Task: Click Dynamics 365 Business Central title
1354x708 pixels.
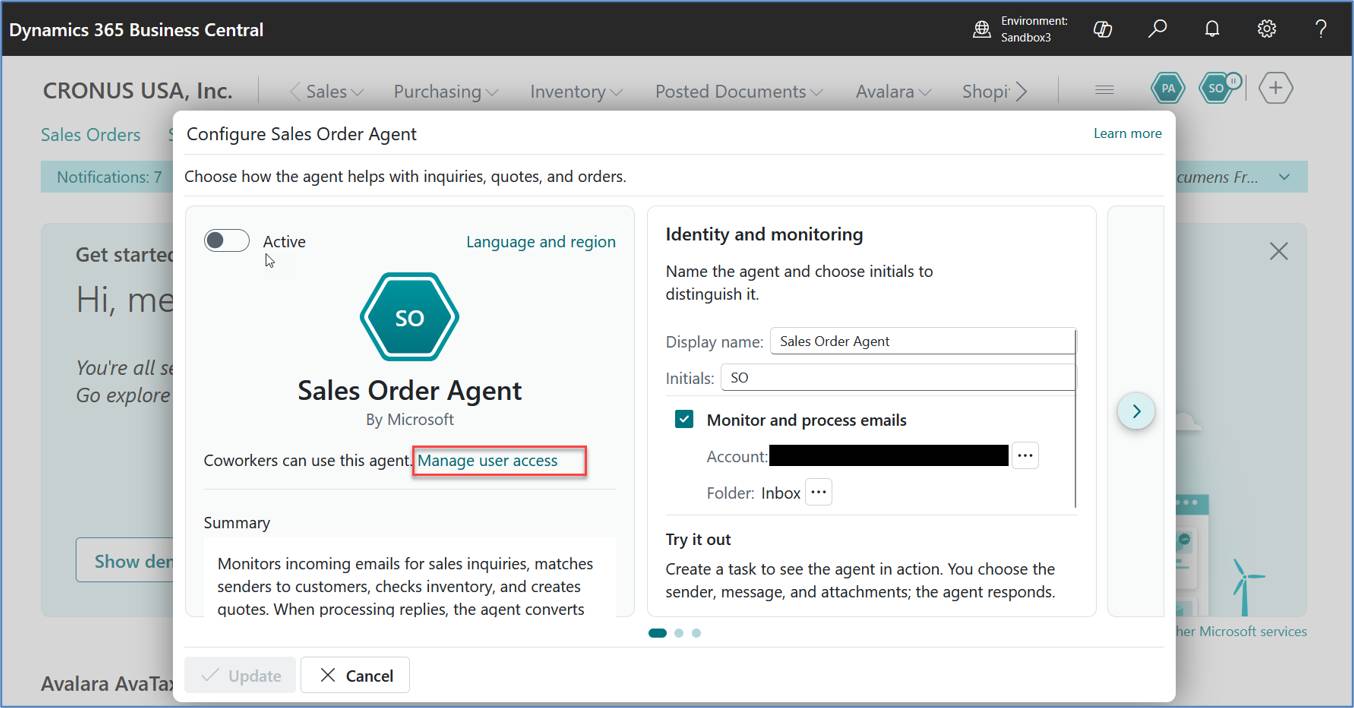Action: (x=137, y=29)
